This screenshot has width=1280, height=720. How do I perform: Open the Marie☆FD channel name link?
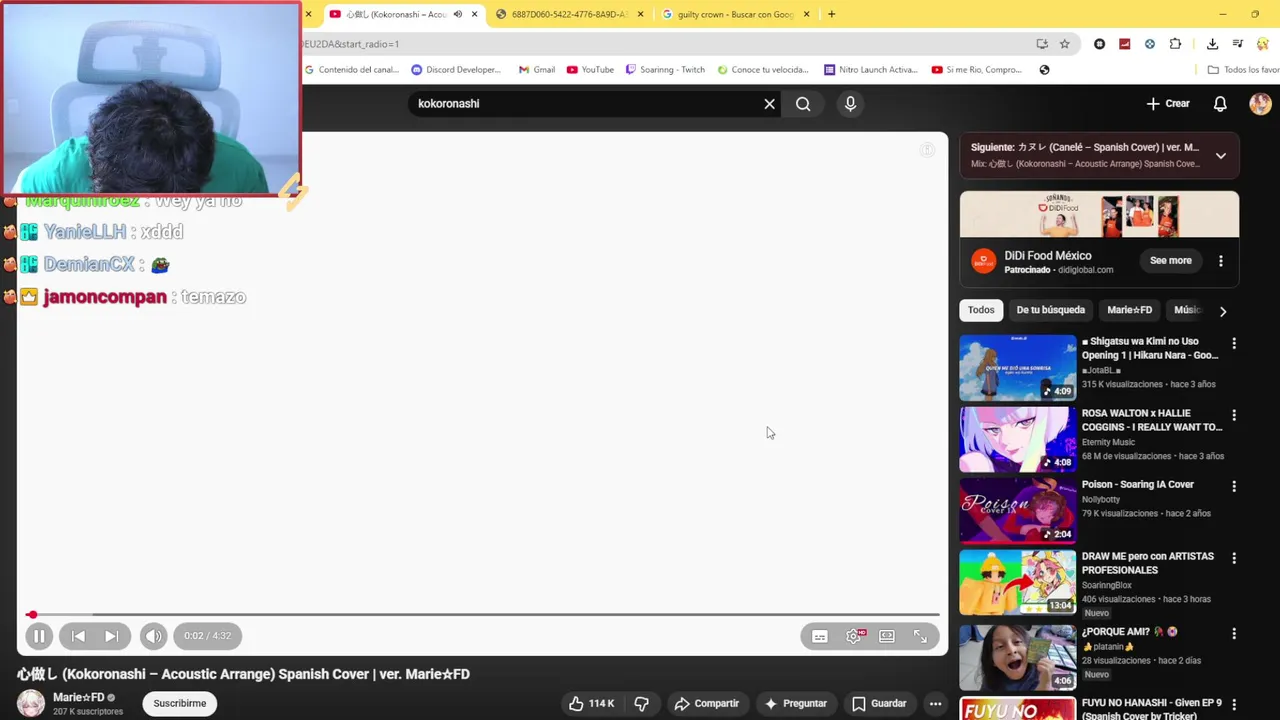[x=79, y=698]
